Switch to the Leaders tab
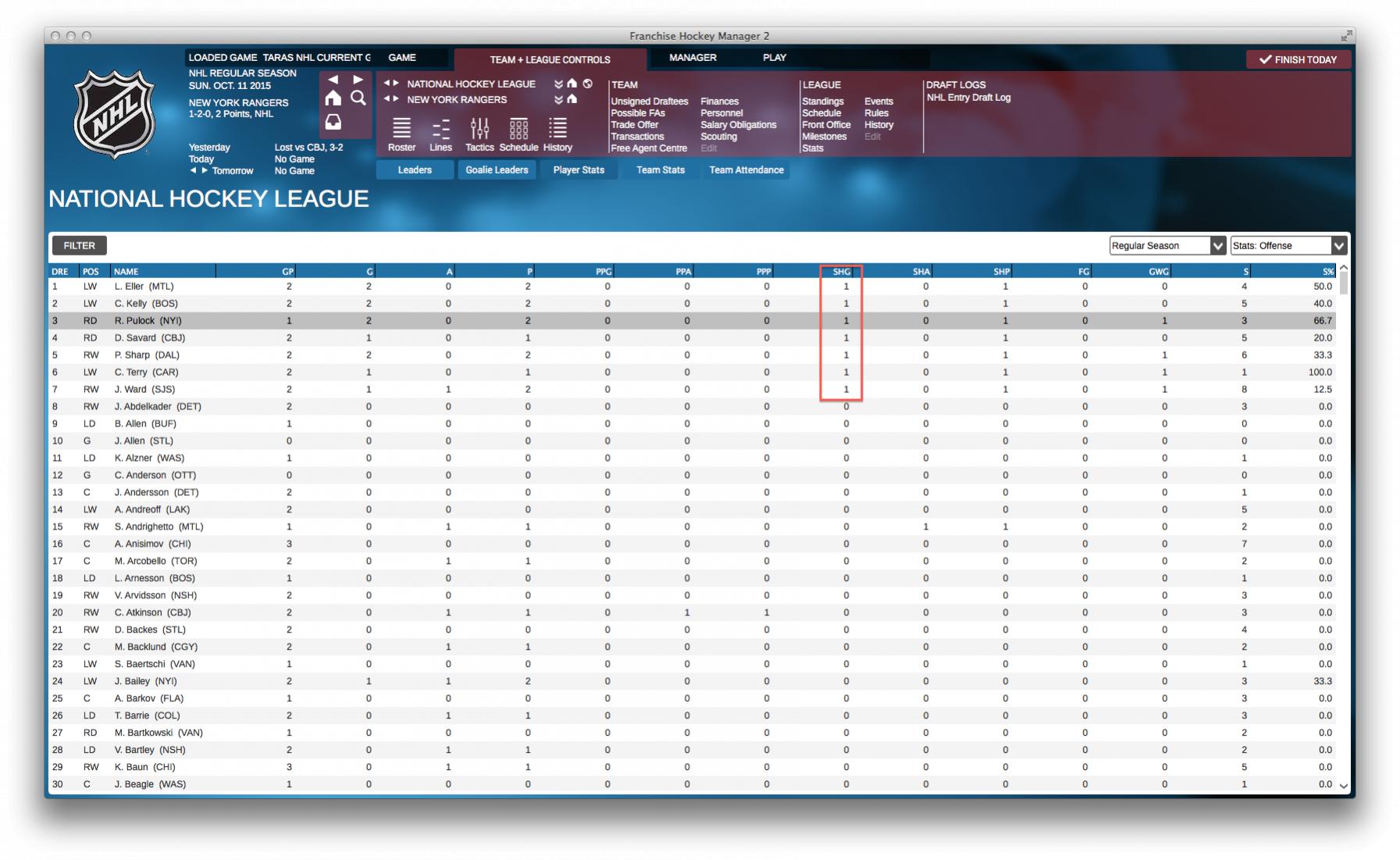 tap(415, 170)
